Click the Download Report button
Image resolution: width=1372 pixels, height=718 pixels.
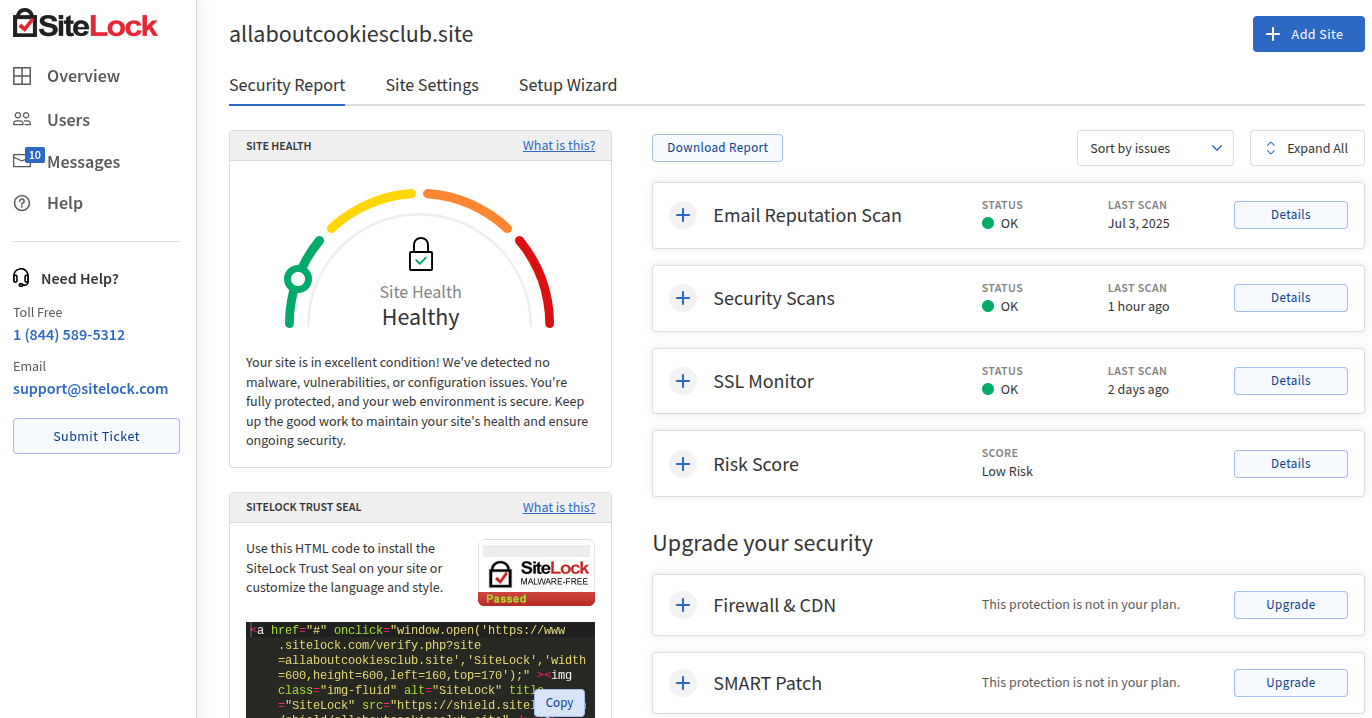tap(717, 148)
